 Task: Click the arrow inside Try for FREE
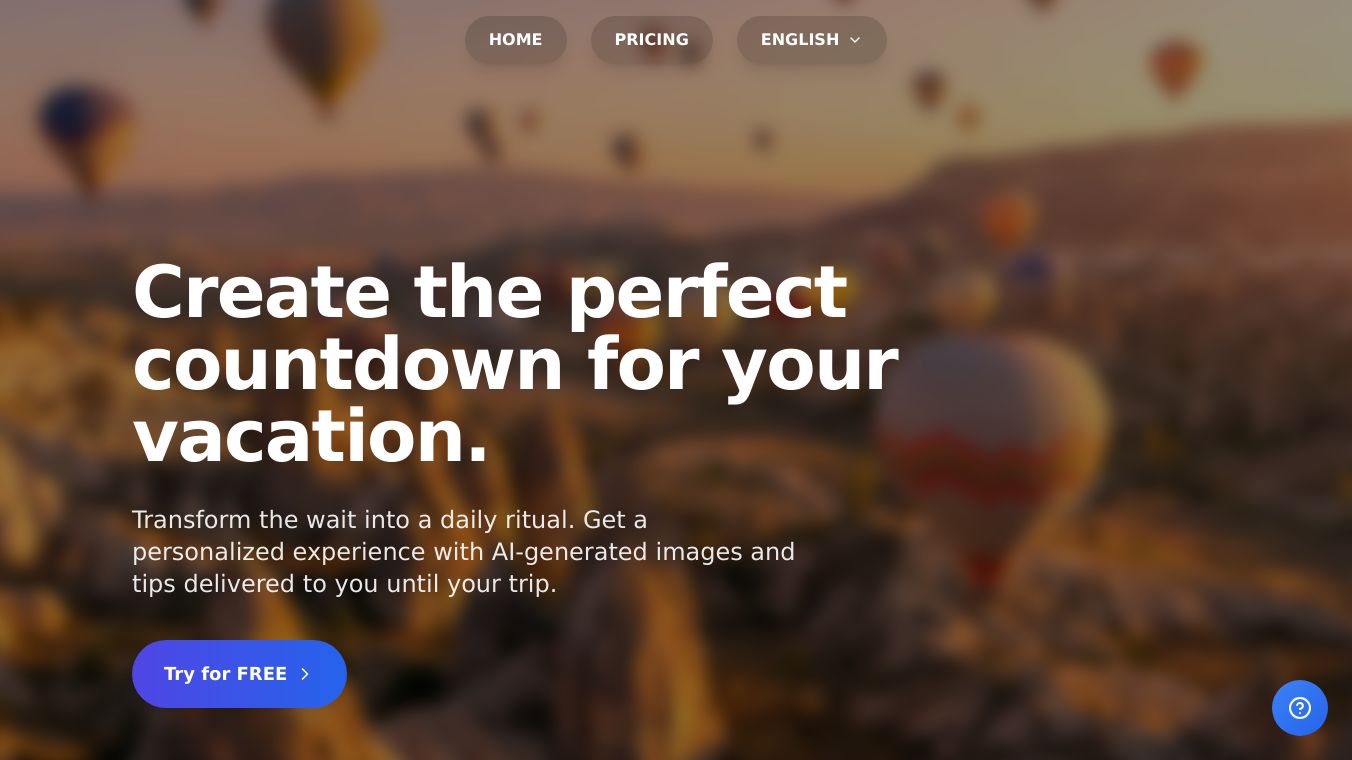[305, 674]
